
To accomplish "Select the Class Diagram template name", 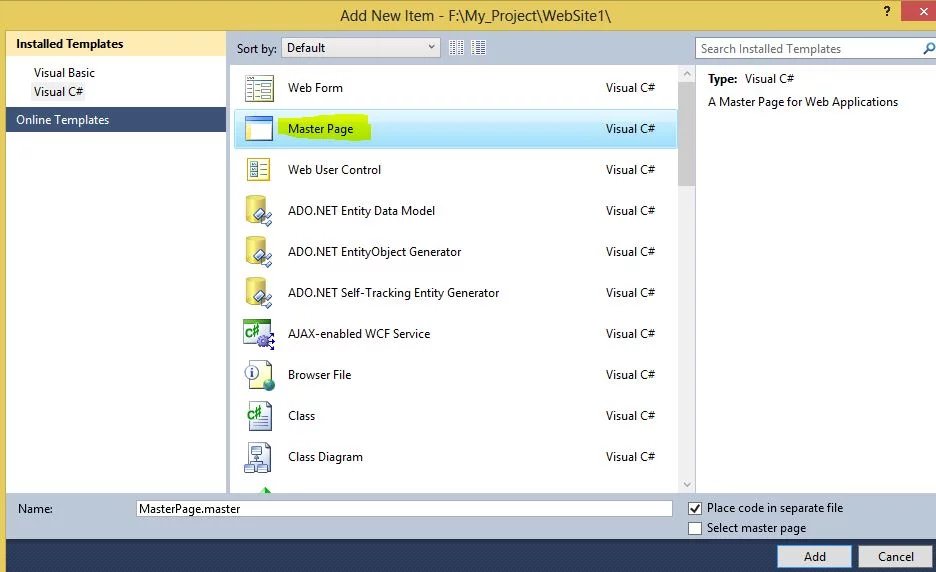I will click(x=325, y=457).
